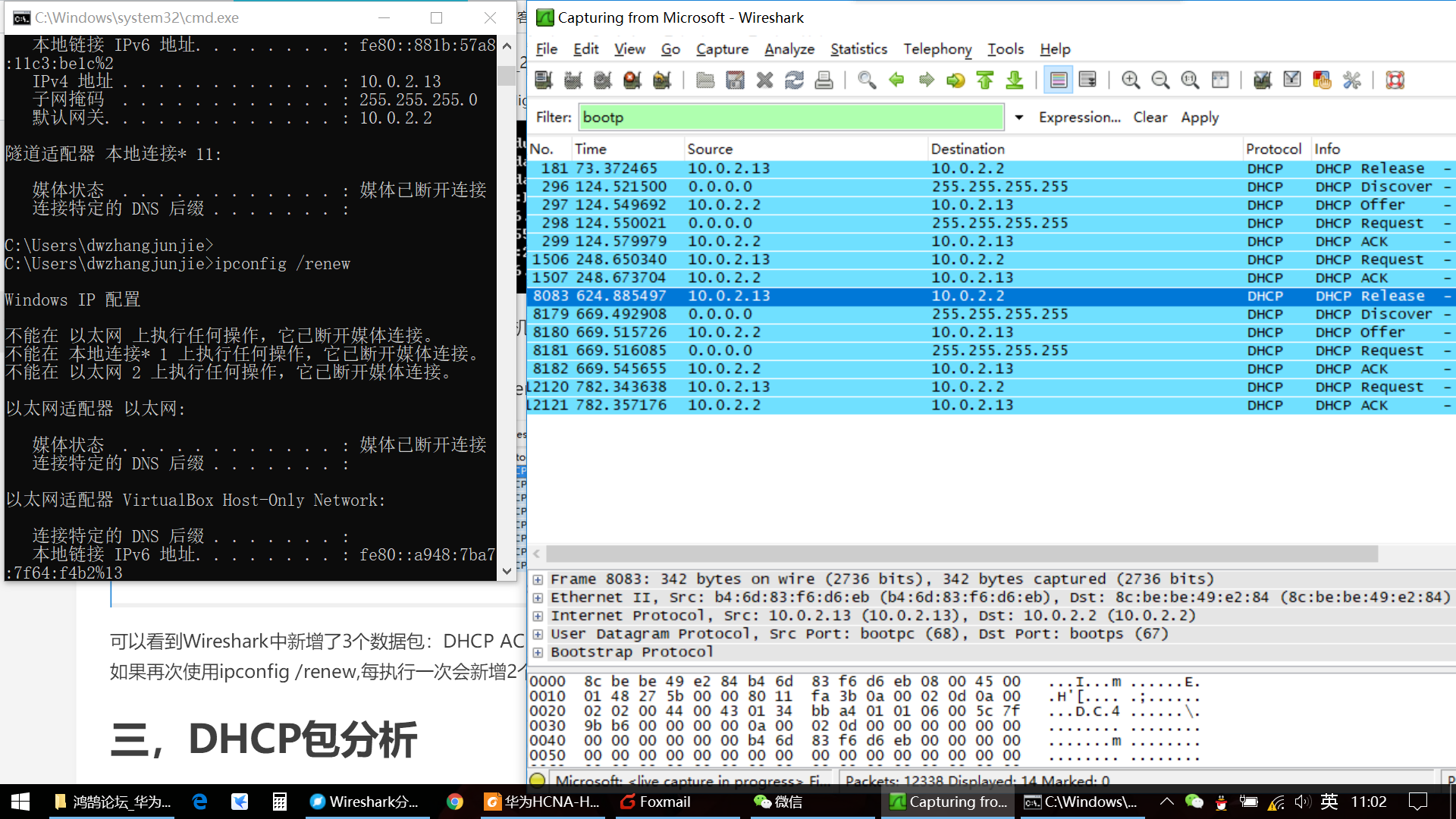Zoom in on the packet list

tap(1130, 80)
